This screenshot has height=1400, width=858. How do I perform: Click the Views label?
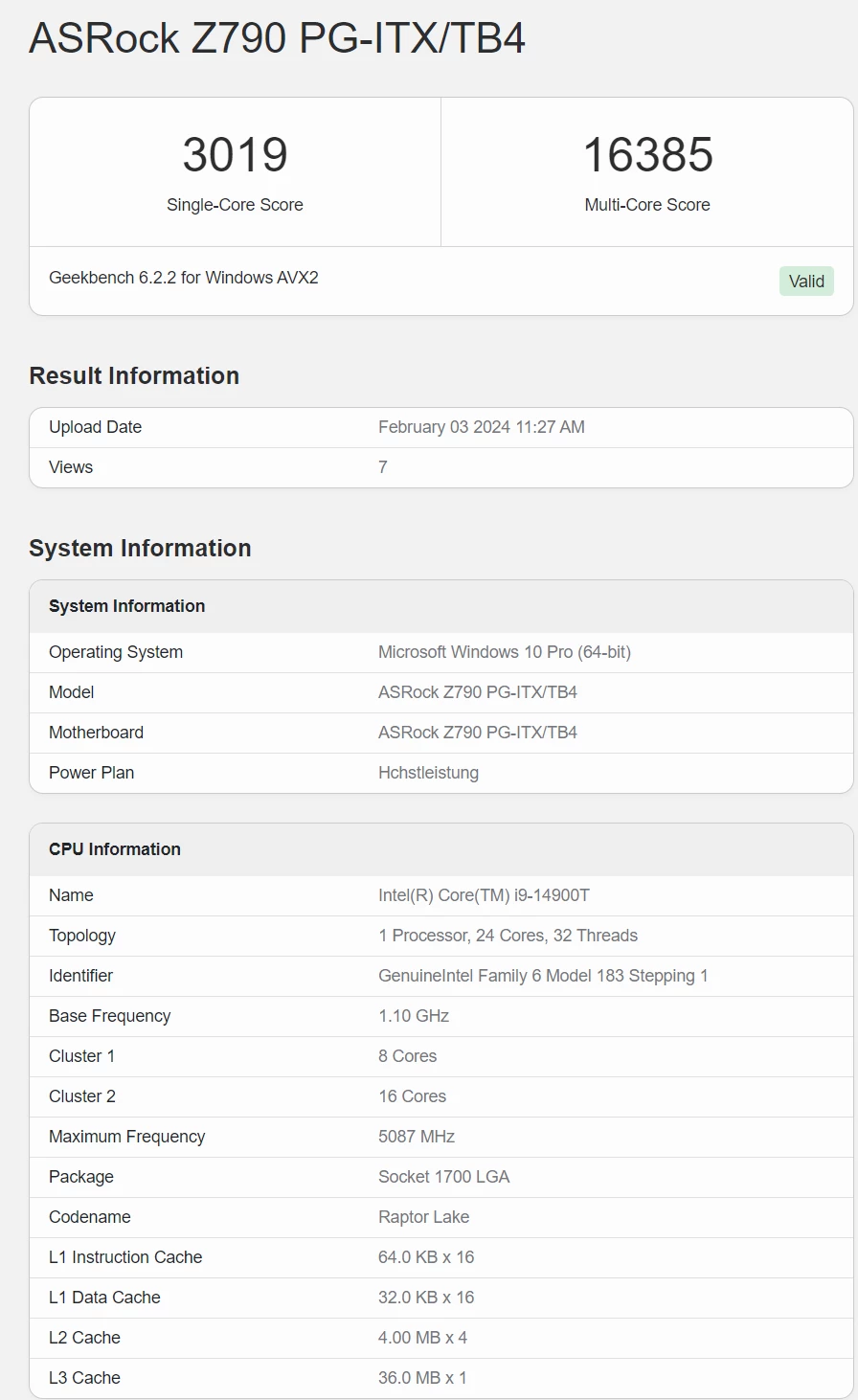tap(71, 467)
